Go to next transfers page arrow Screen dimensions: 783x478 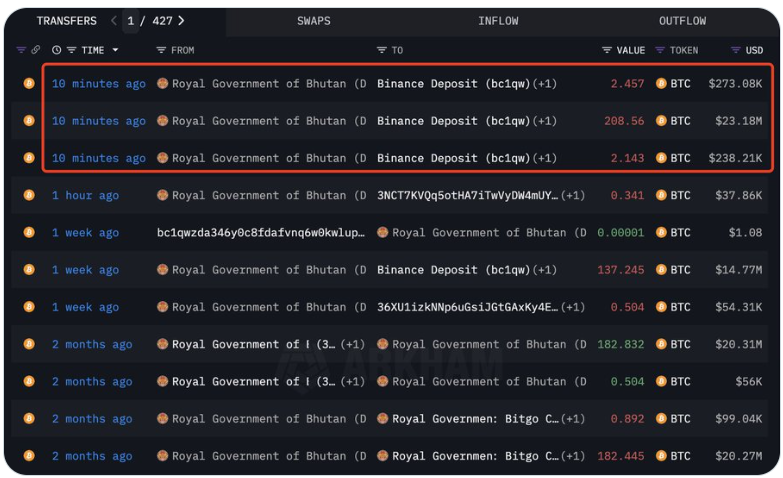[x=181, y=20]
